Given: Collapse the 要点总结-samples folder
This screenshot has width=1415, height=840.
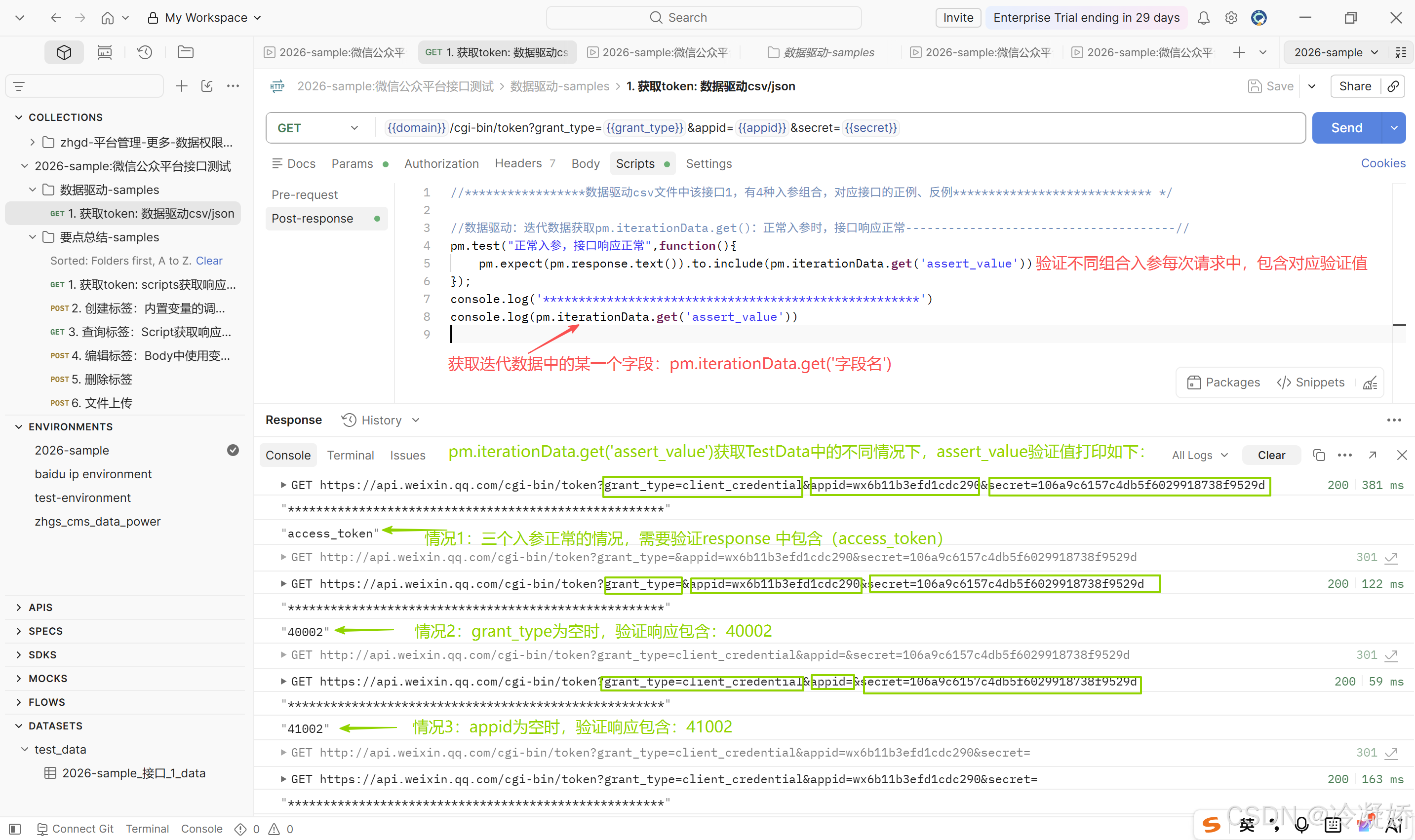Looking at the screenshot, I should (32, 237).
